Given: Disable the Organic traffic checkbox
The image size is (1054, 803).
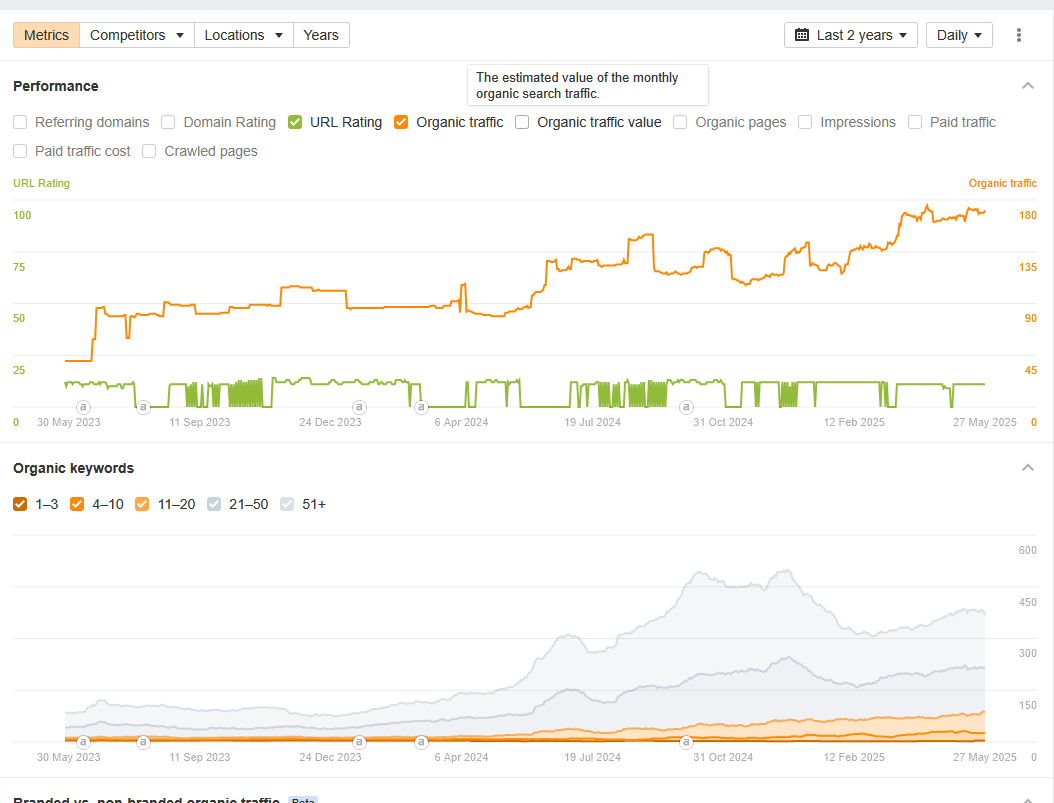Looking at the screenshot, I should tap(401, 122).
